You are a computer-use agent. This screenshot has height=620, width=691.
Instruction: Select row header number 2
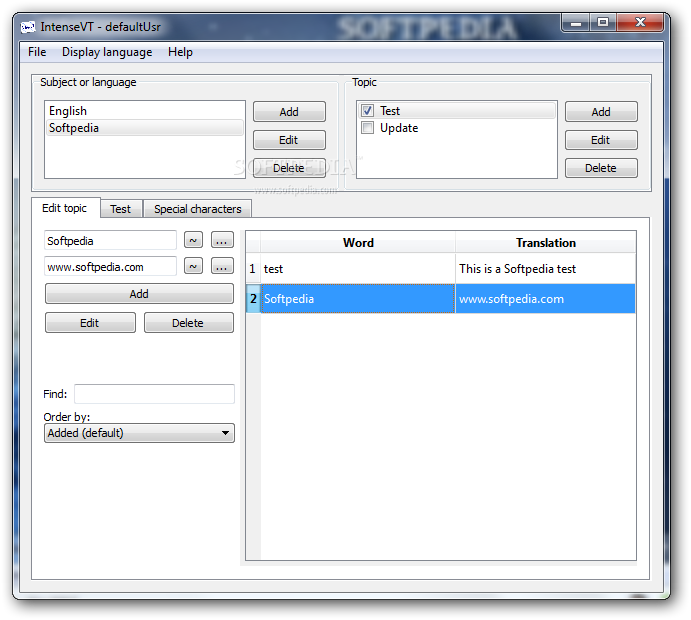click(253, 299)
